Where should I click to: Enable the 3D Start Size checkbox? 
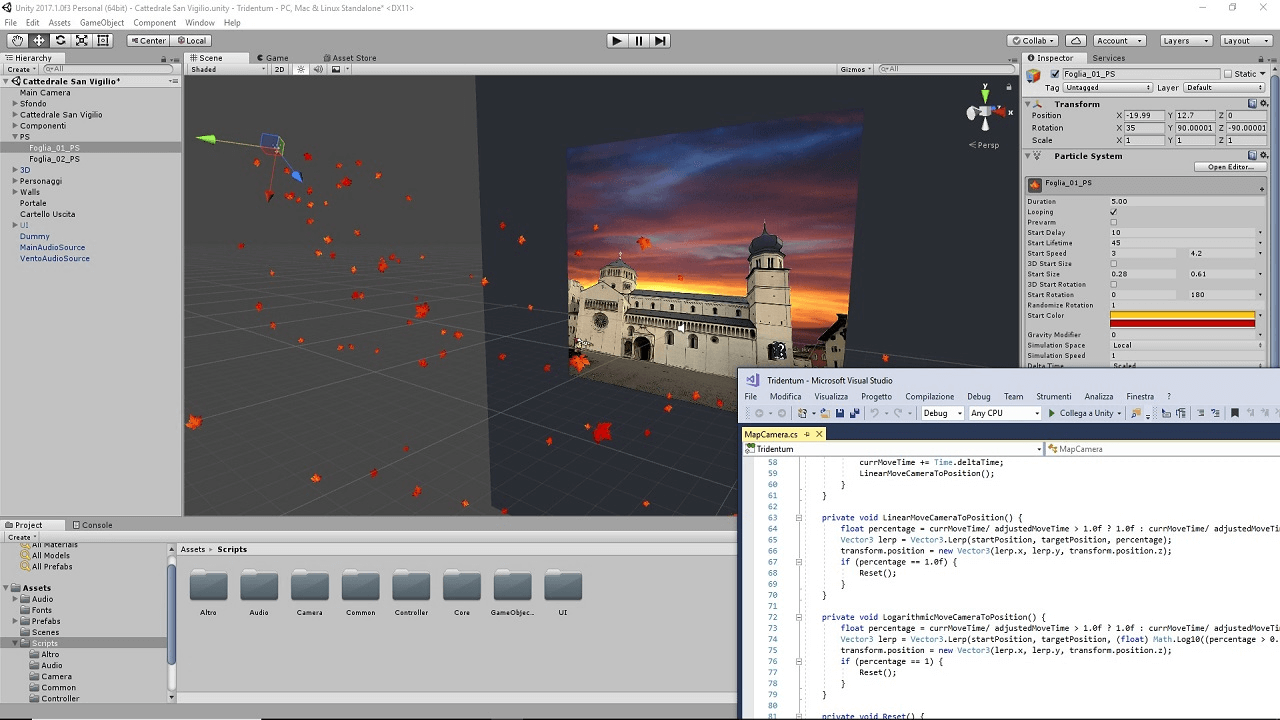coord(1114,264)
